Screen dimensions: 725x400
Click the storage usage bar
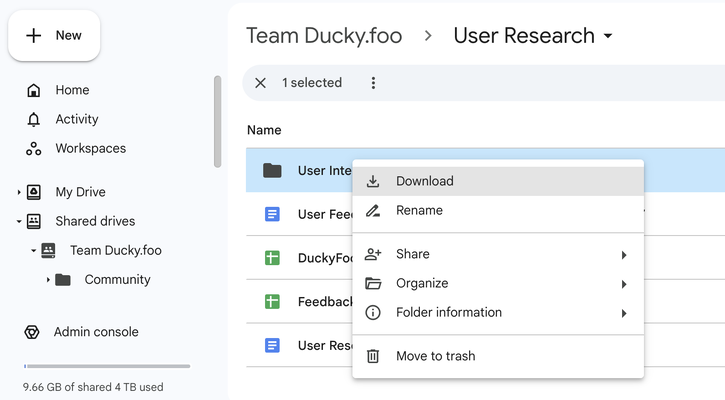point(107,366)
